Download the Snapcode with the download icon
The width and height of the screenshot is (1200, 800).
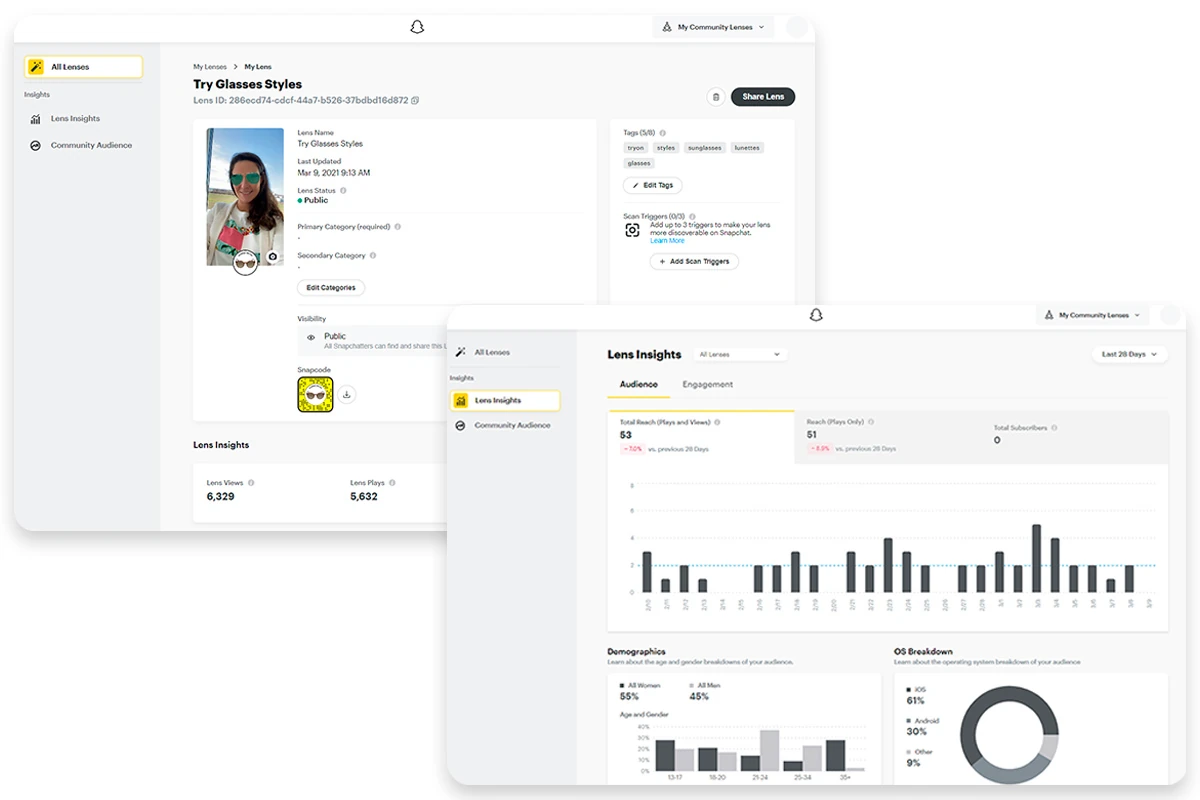(347, 395)
